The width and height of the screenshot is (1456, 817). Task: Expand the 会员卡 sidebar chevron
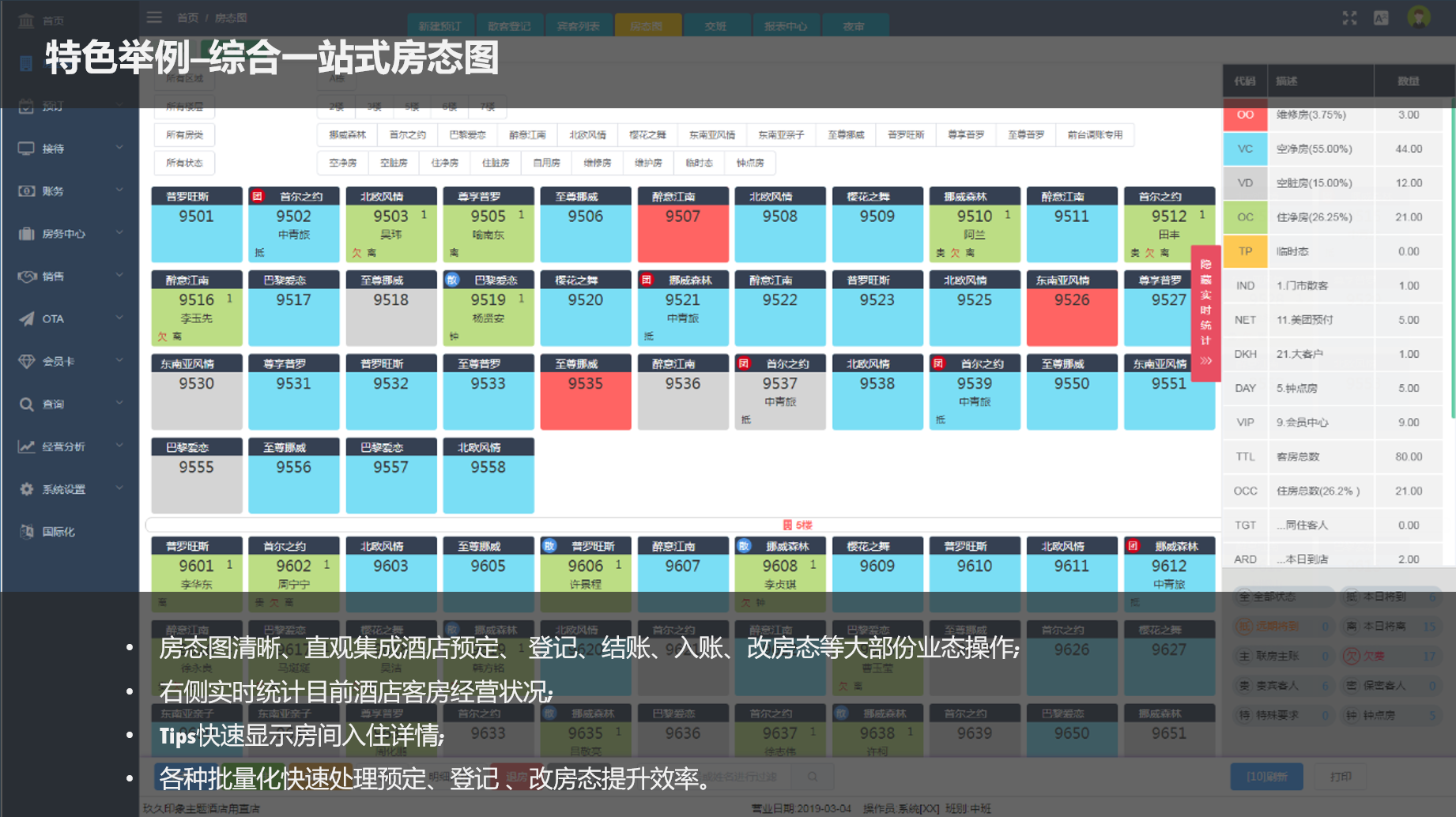pos(119,361)
